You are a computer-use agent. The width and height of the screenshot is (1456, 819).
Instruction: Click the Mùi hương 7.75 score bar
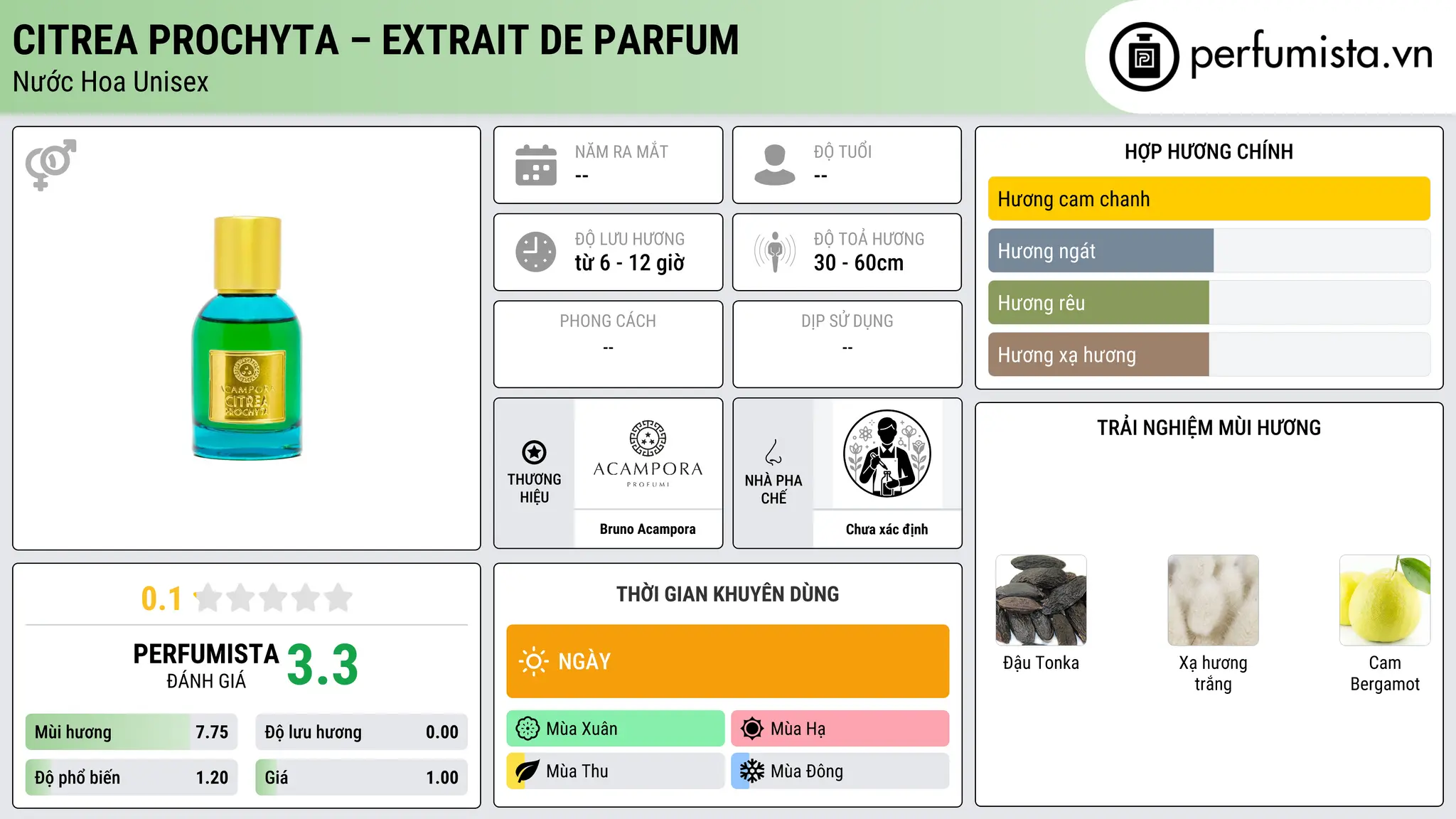132,732
